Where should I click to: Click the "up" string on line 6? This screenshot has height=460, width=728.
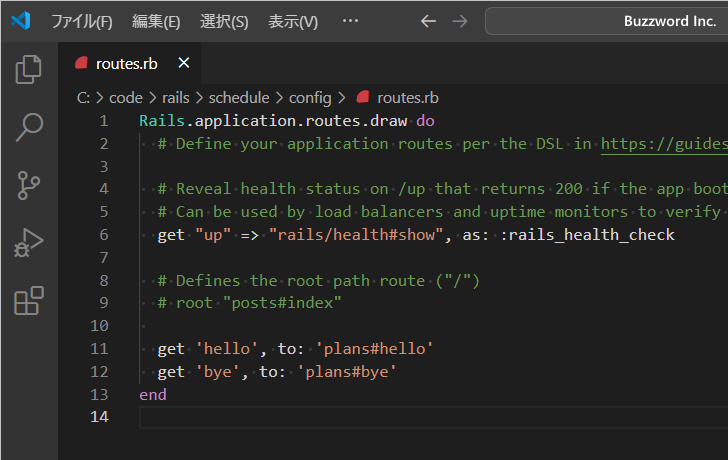pos(213,235)
